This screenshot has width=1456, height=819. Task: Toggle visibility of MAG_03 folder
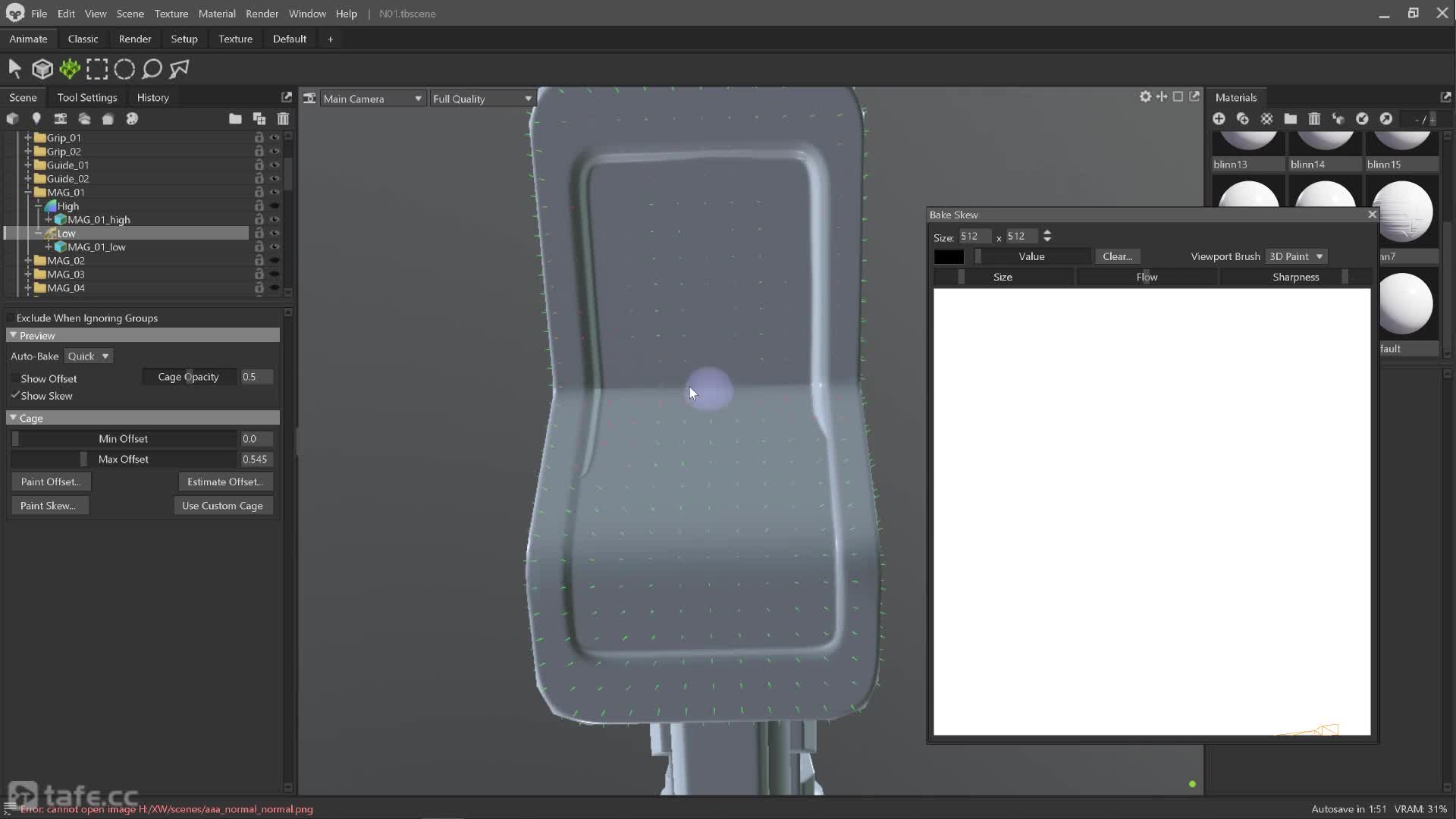pos(275,275)
